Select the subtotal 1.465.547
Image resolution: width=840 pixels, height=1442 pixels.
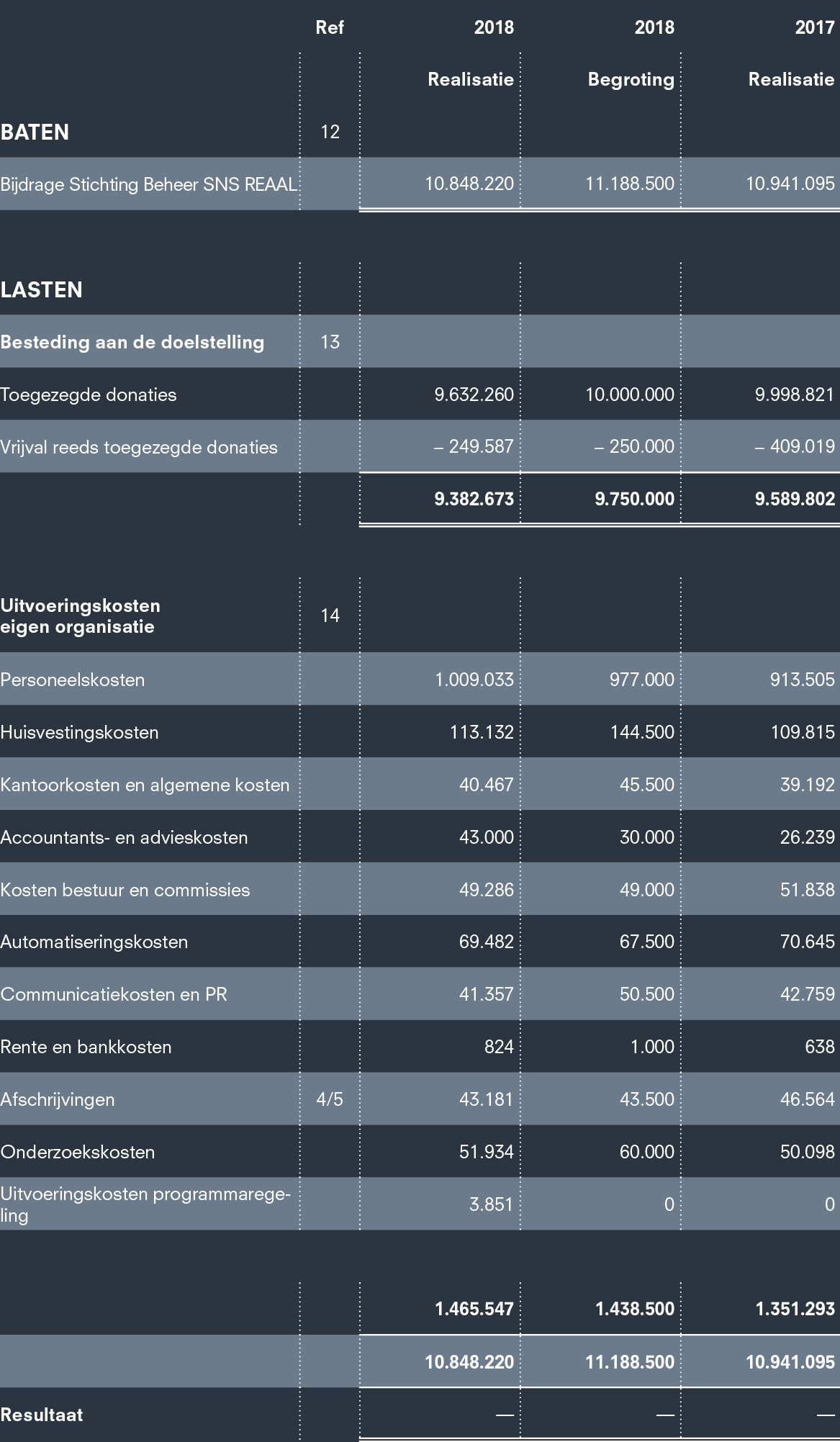(x=474, y=1309)
